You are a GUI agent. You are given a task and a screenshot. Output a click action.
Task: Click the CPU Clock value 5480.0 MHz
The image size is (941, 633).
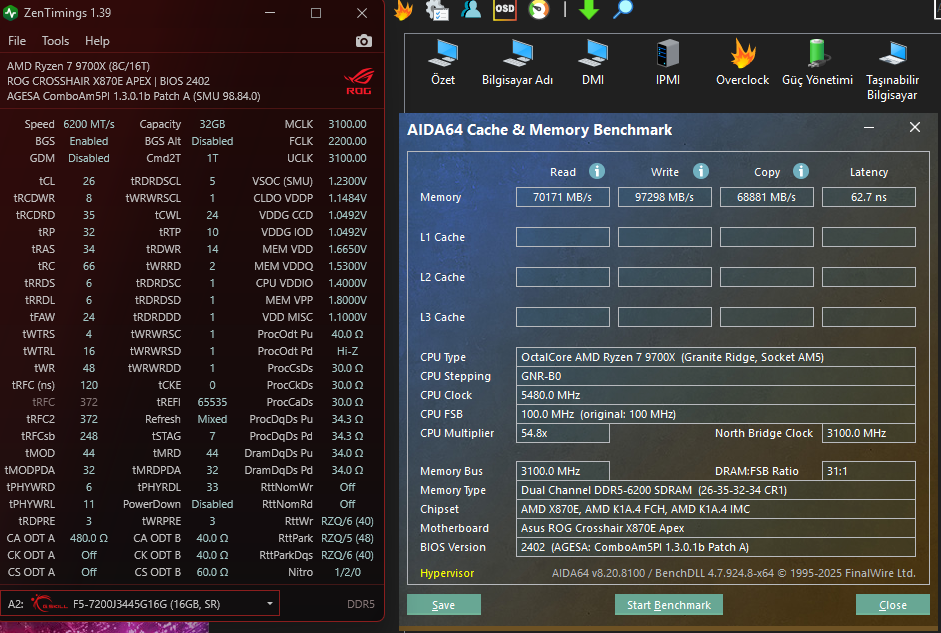pos(715,395)
